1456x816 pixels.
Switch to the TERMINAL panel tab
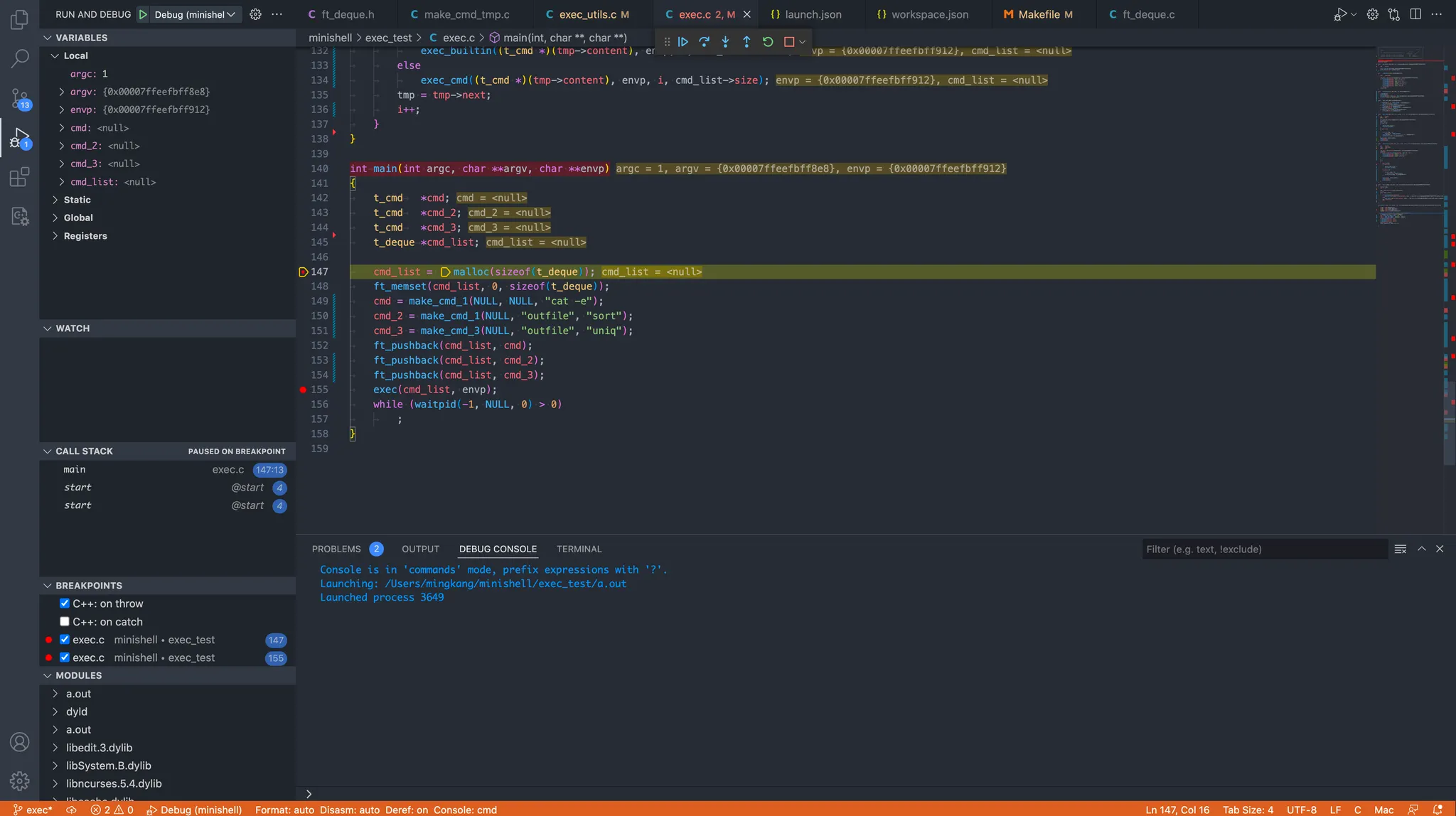point(579,549)
